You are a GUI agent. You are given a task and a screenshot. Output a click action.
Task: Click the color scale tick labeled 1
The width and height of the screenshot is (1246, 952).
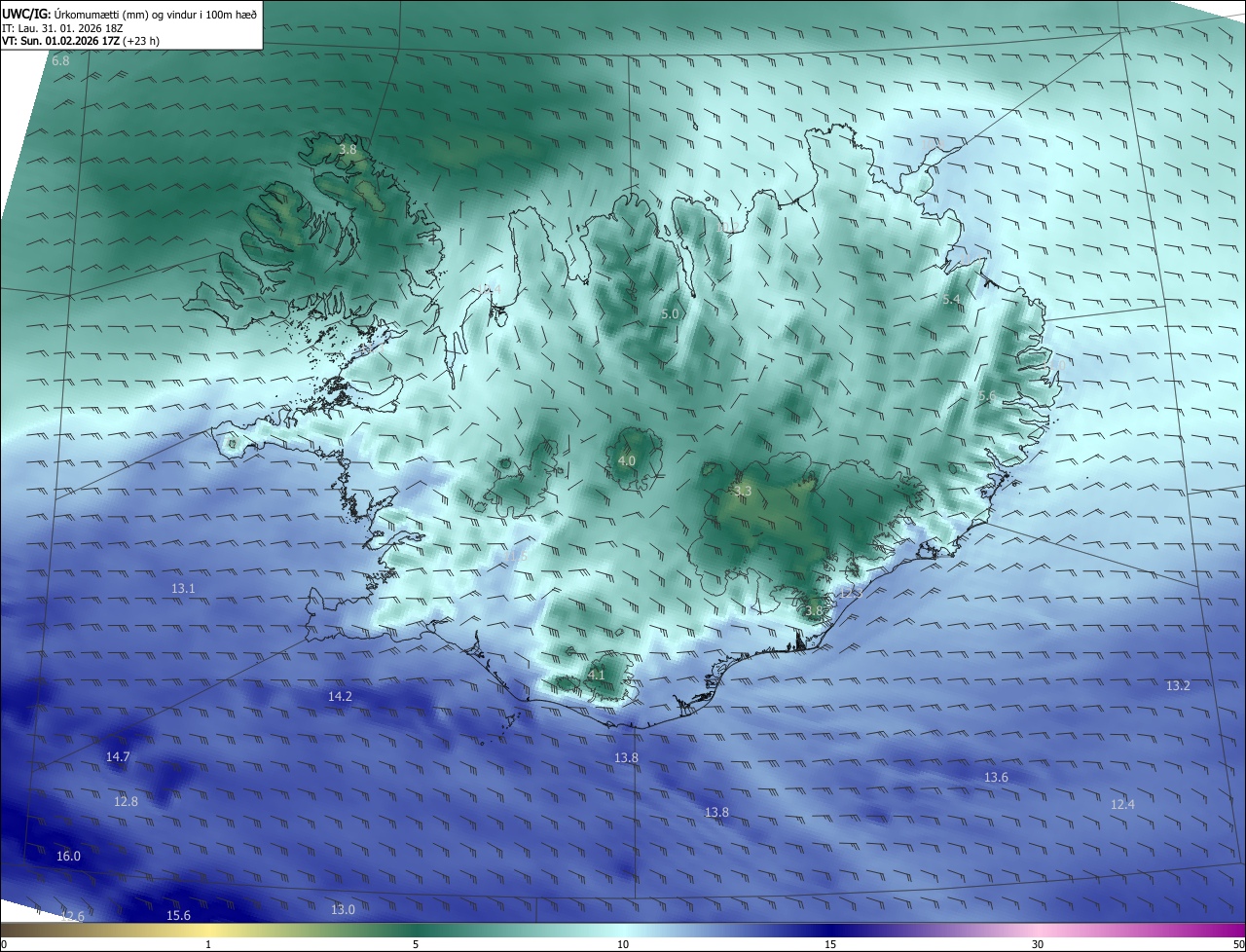(x=208, y=944)
